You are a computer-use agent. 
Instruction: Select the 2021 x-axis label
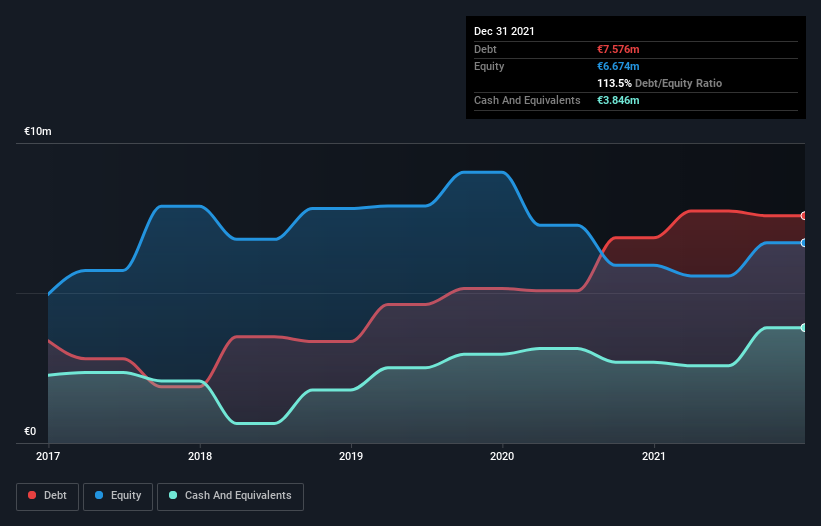point(654,456)
